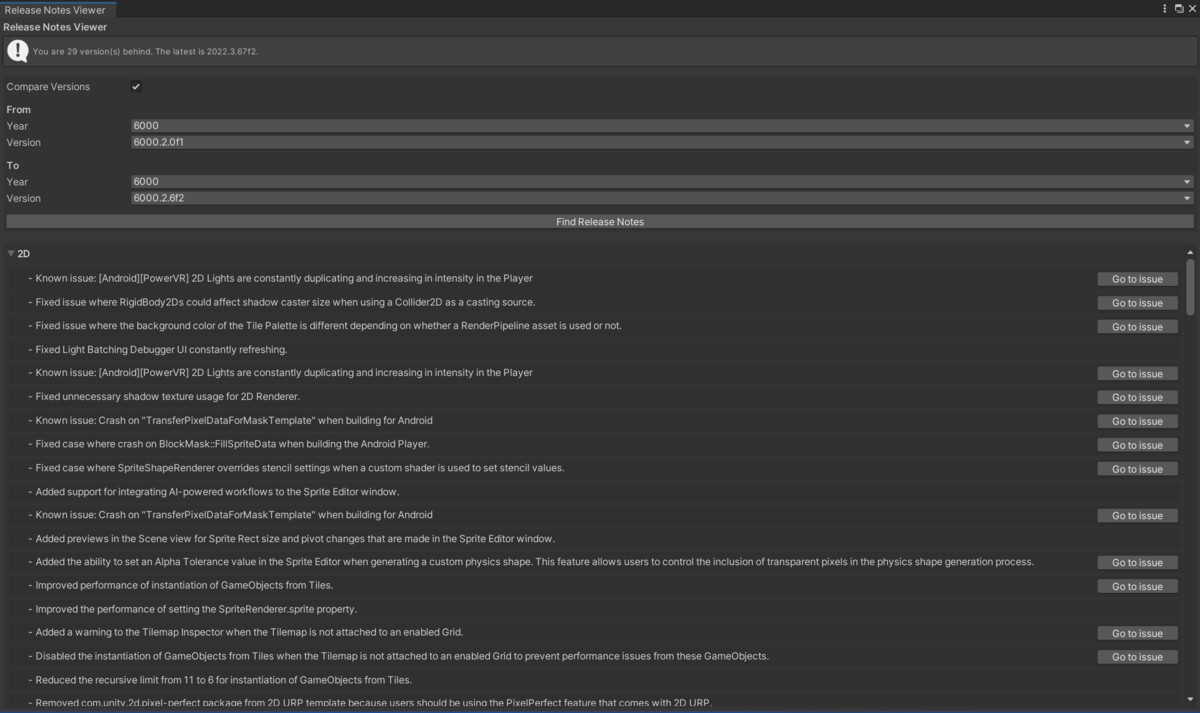This screenshot has width=1200, height=713.
Task: Click the maximize panel icon in the titlebar
Action: [x=1177, y=8]
